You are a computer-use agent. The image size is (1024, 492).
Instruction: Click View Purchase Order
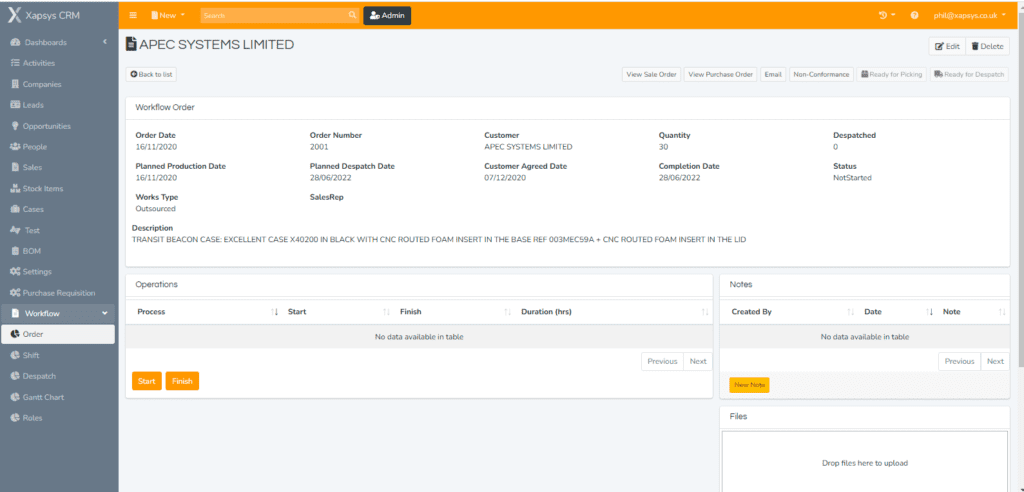click(720, 74)
